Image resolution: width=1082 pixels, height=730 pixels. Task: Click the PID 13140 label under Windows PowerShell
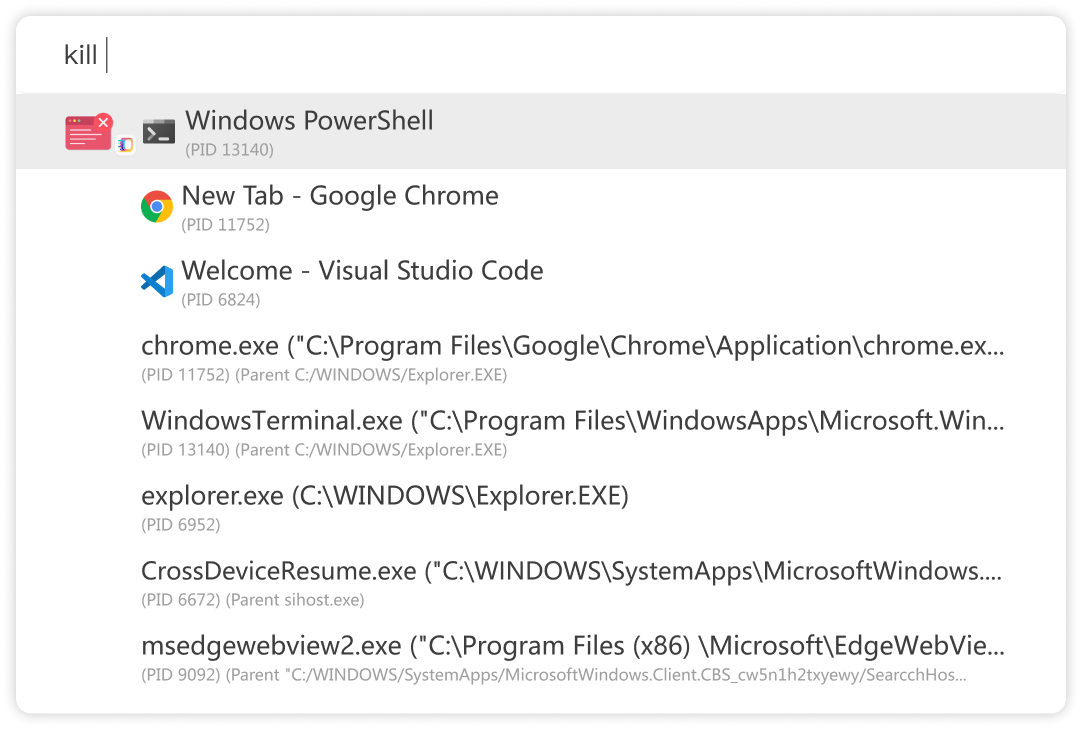[229, 150]
